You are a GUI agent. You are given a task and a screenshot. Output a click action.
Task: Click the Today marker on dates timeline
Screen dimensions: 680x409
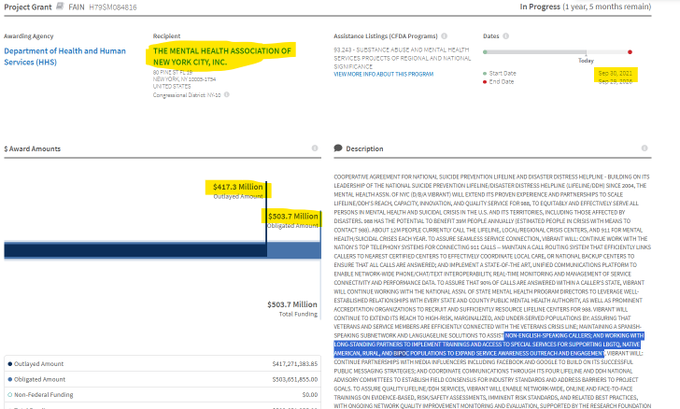[585, 52]
